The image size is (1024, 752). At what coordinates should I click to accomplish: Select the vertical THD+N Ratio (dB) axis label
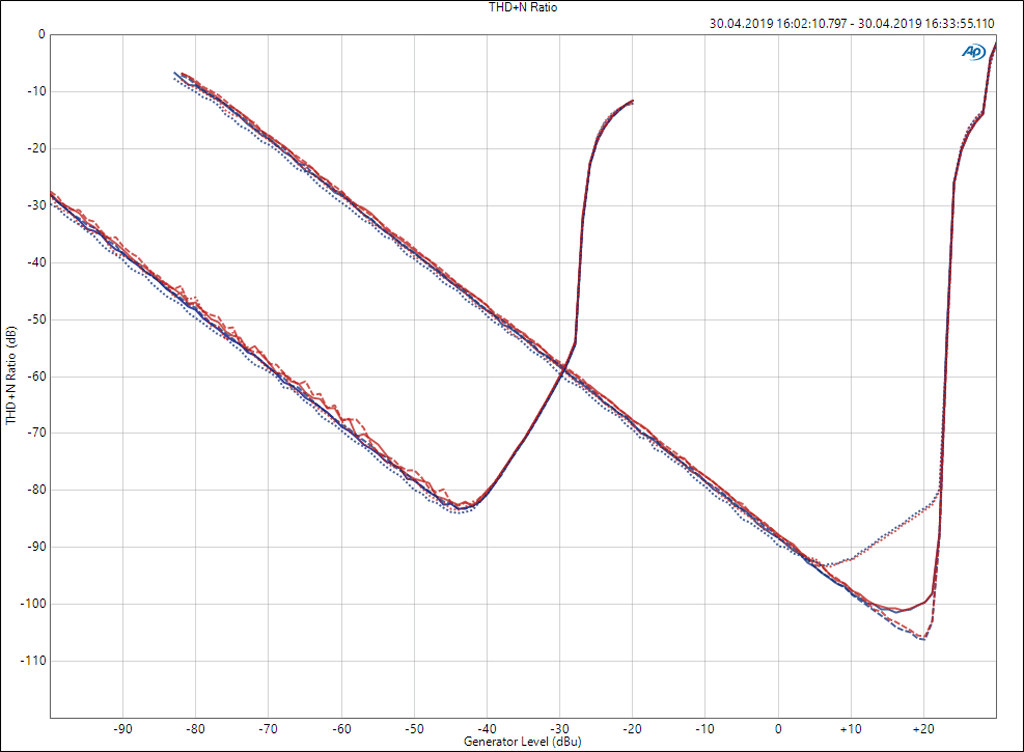pos(10,376)
